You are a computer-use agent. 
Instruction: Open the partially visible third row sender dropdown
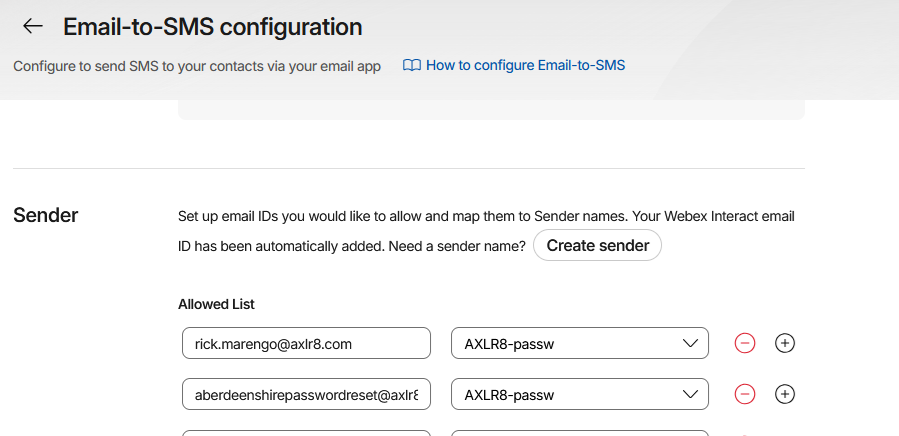pos(579,433)
